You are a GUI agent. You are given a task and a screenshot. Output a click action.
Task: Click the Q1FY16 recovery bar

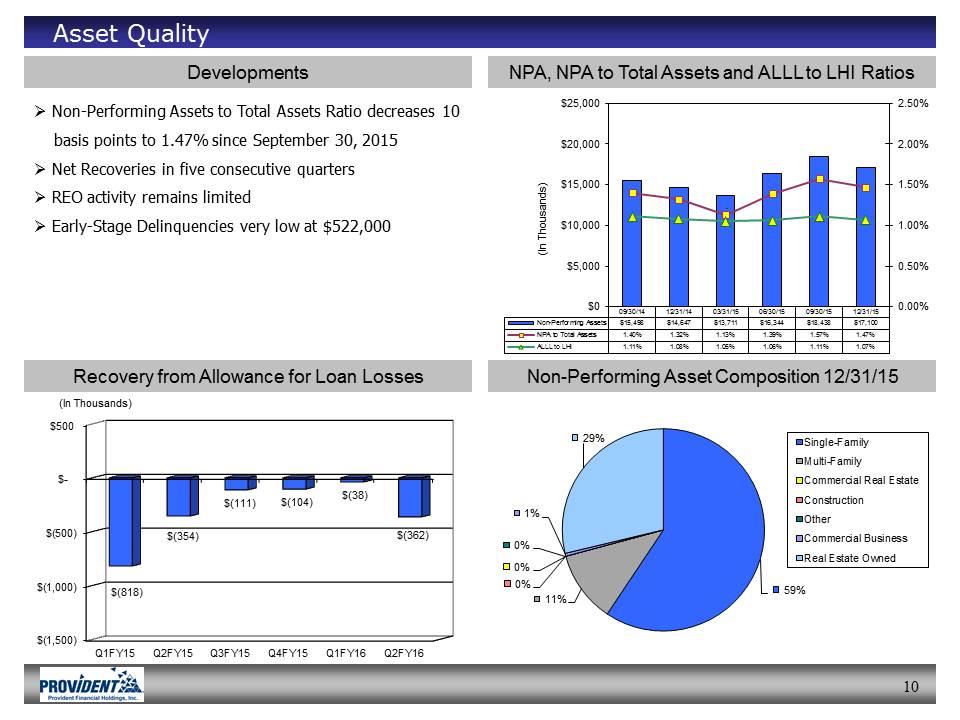coord(356,479)
